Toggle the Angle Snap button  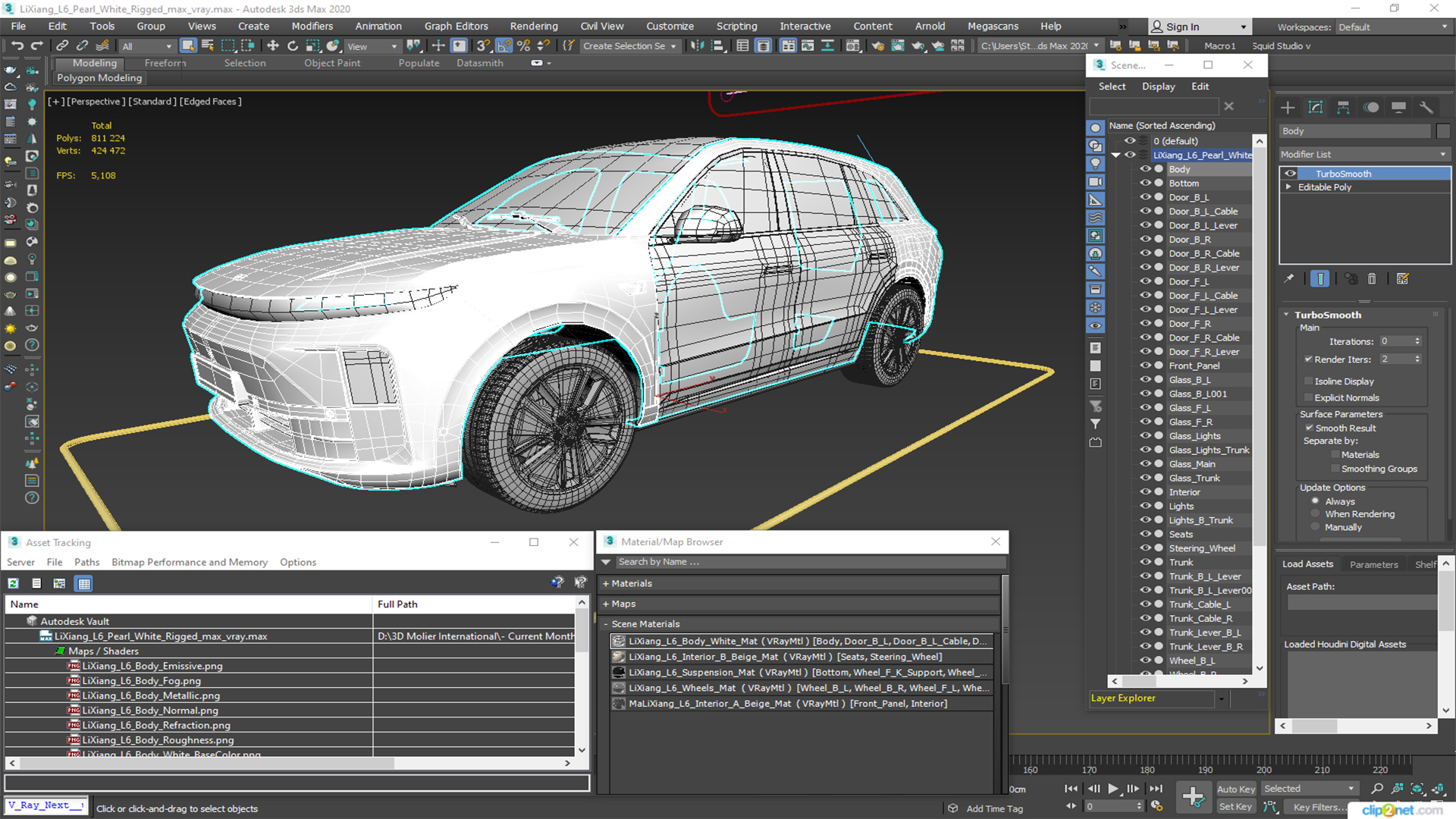(x=504, y=45)
